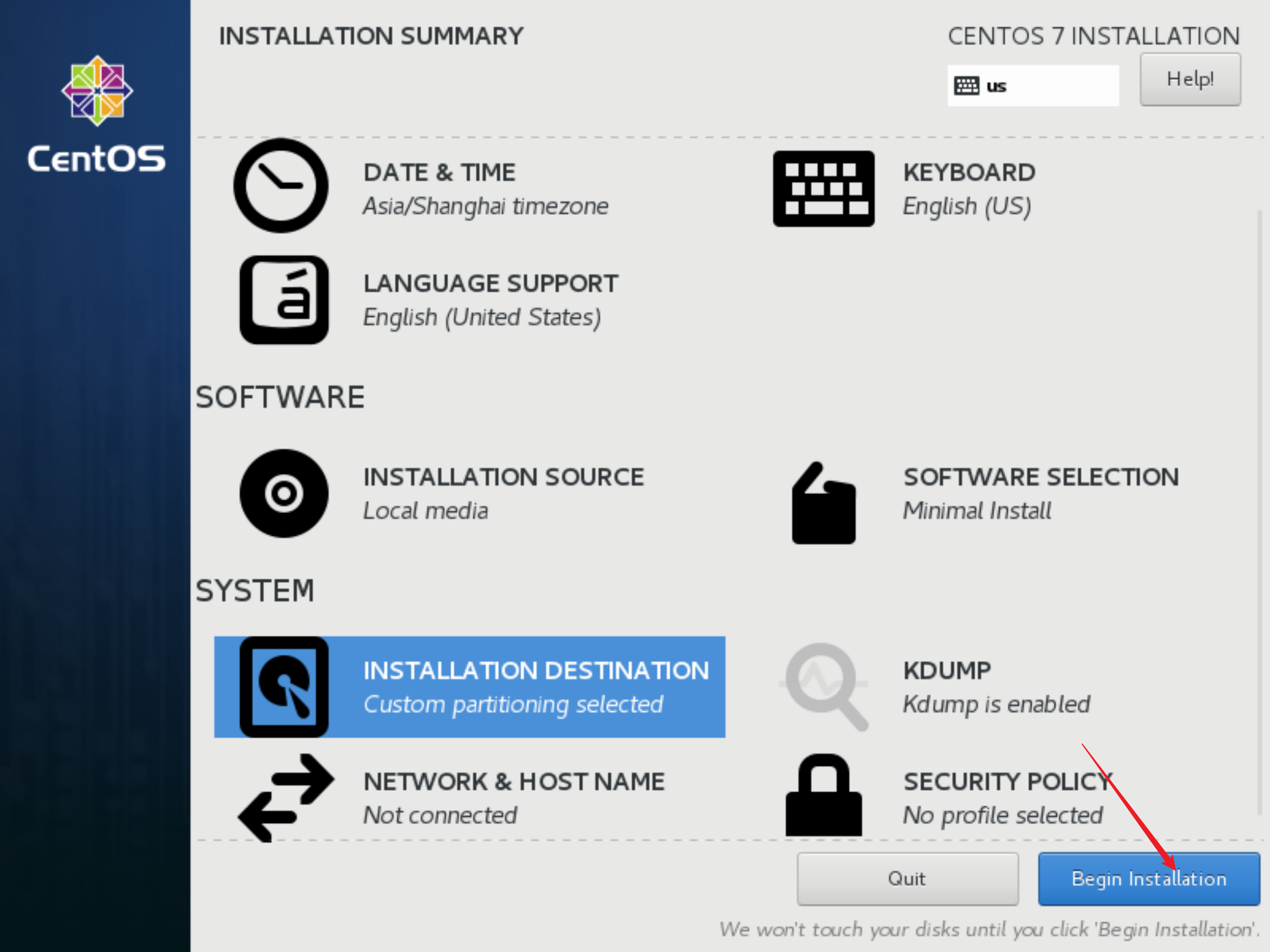Open Software Selection package icon
This screenshot has width=1270, height=952.
coord(823,503)
